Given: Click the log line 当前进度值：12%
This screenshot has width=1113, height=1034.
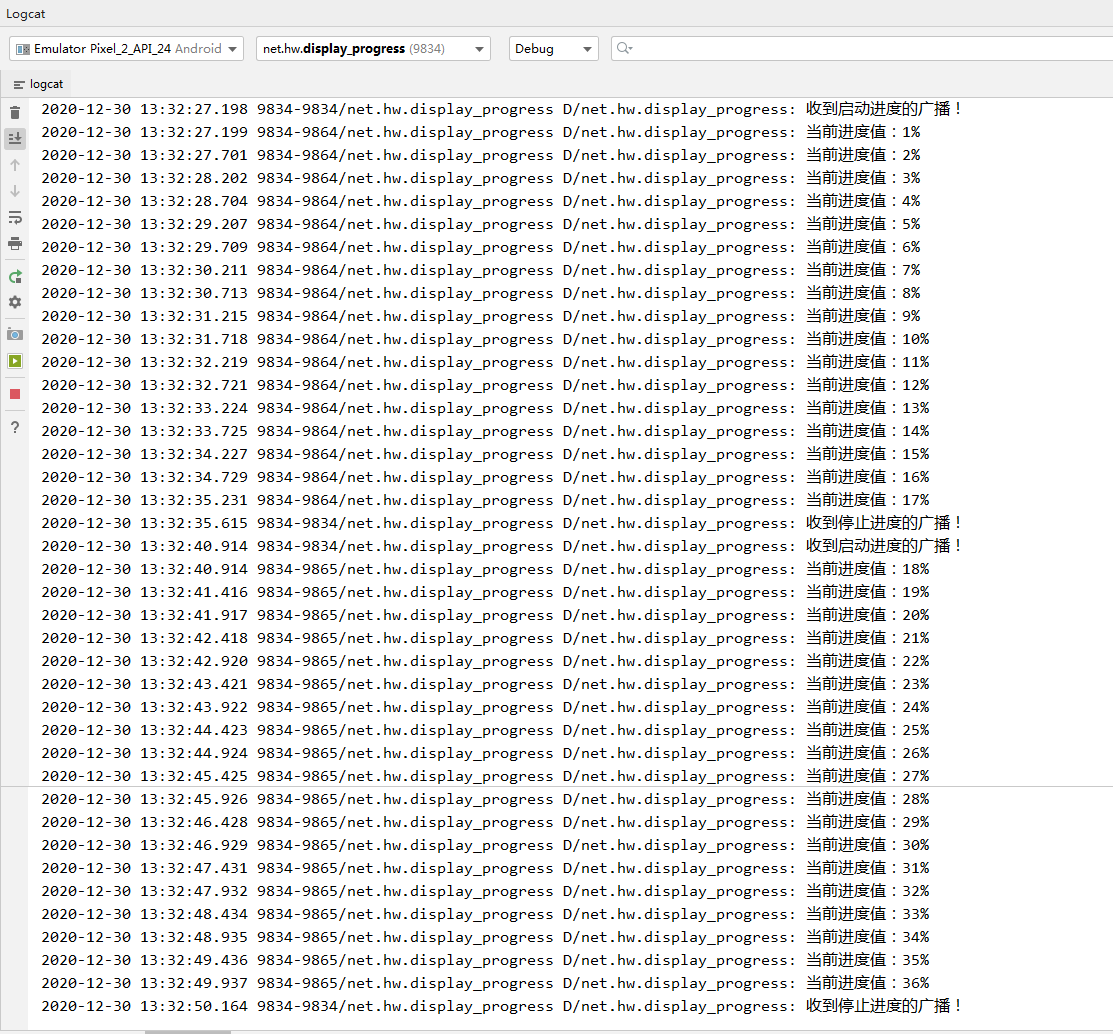Looking at the screenshot, I should [485, 385].
